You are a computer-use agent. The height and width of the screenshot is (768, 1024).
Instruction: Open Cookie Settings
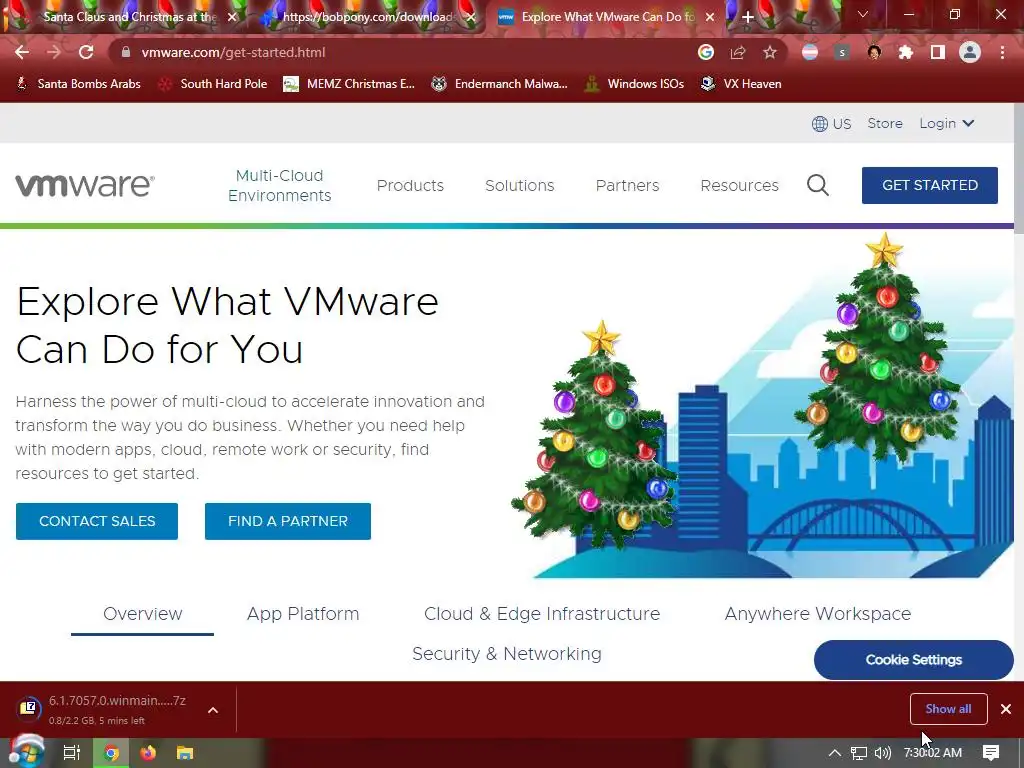click(914, 660)
